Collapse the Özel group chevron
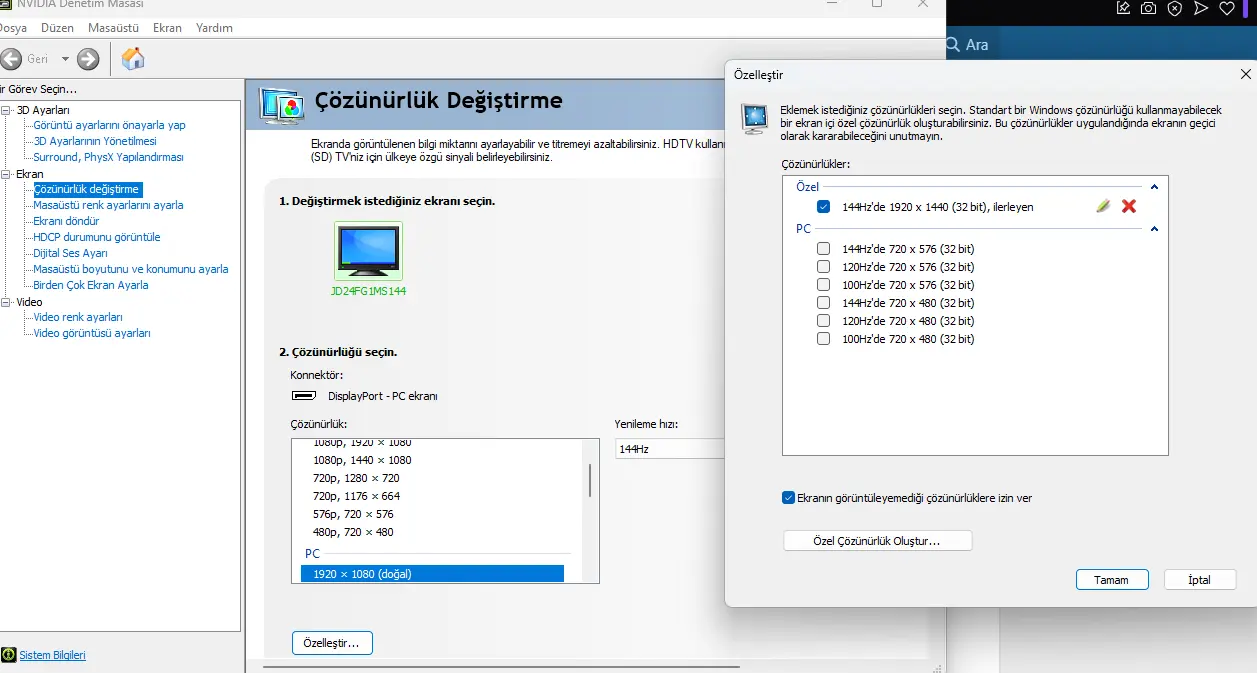Image resolution: width=1257 pixels, height=673 pixels. point(1154,187)
